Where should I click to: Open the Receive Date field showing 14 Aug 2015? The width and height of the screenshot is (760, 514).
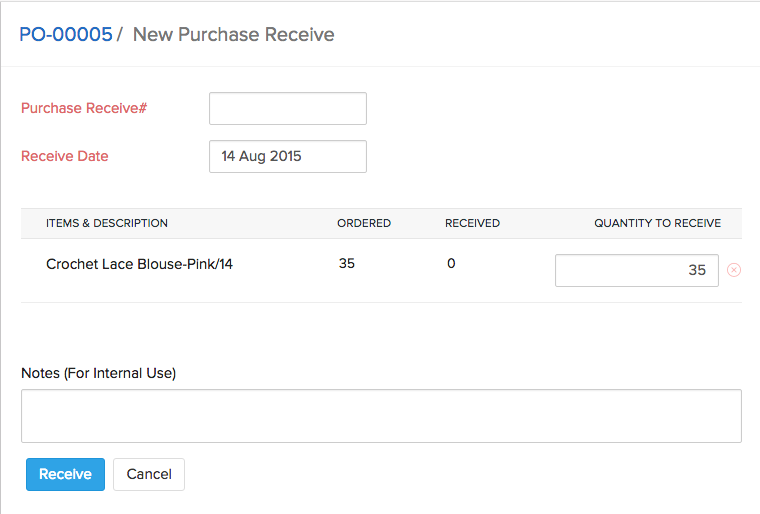(287, 156)
